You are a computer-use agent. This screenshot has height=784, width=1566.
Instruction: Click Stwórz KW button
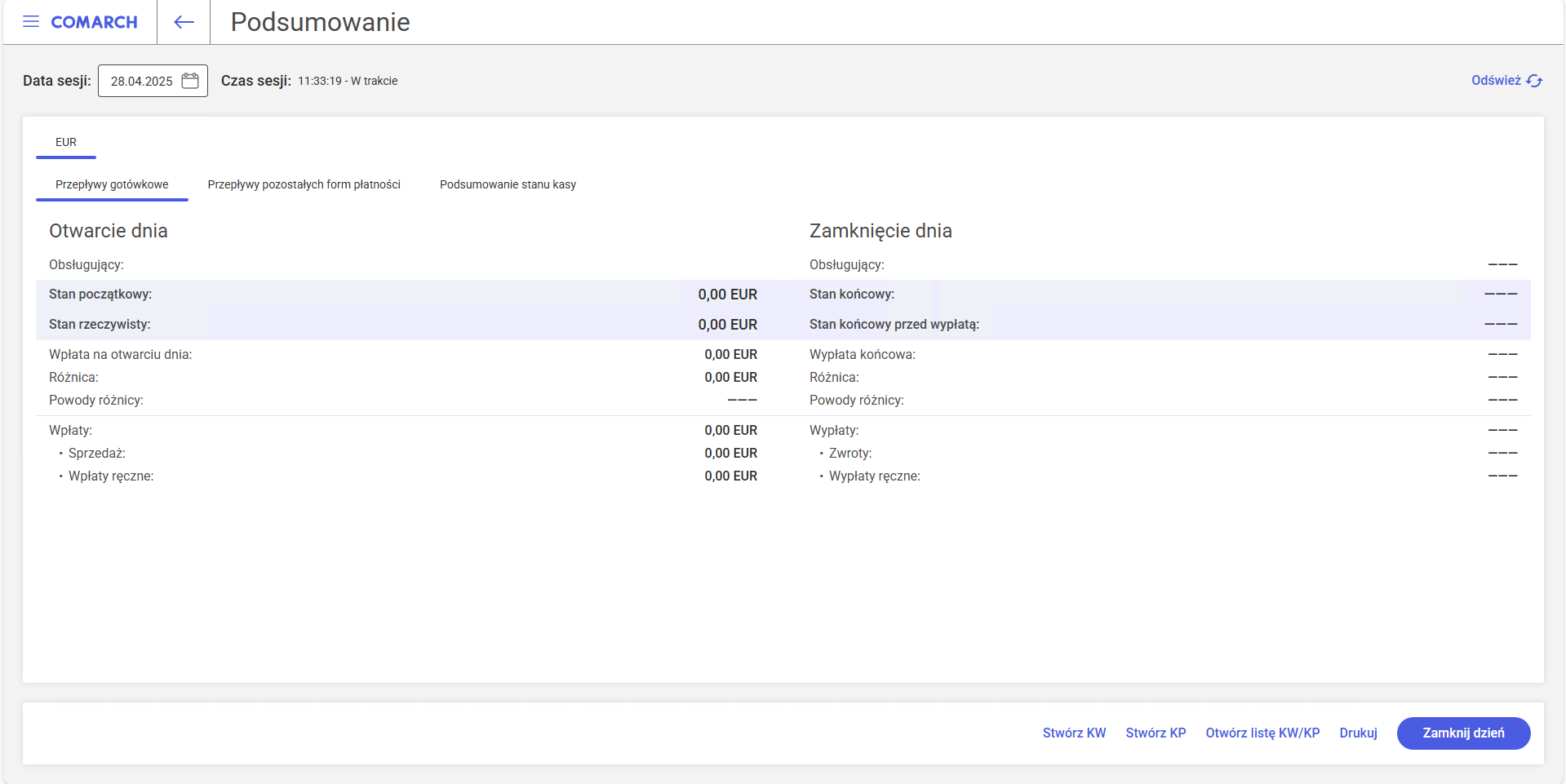(x=1074, y=733)
